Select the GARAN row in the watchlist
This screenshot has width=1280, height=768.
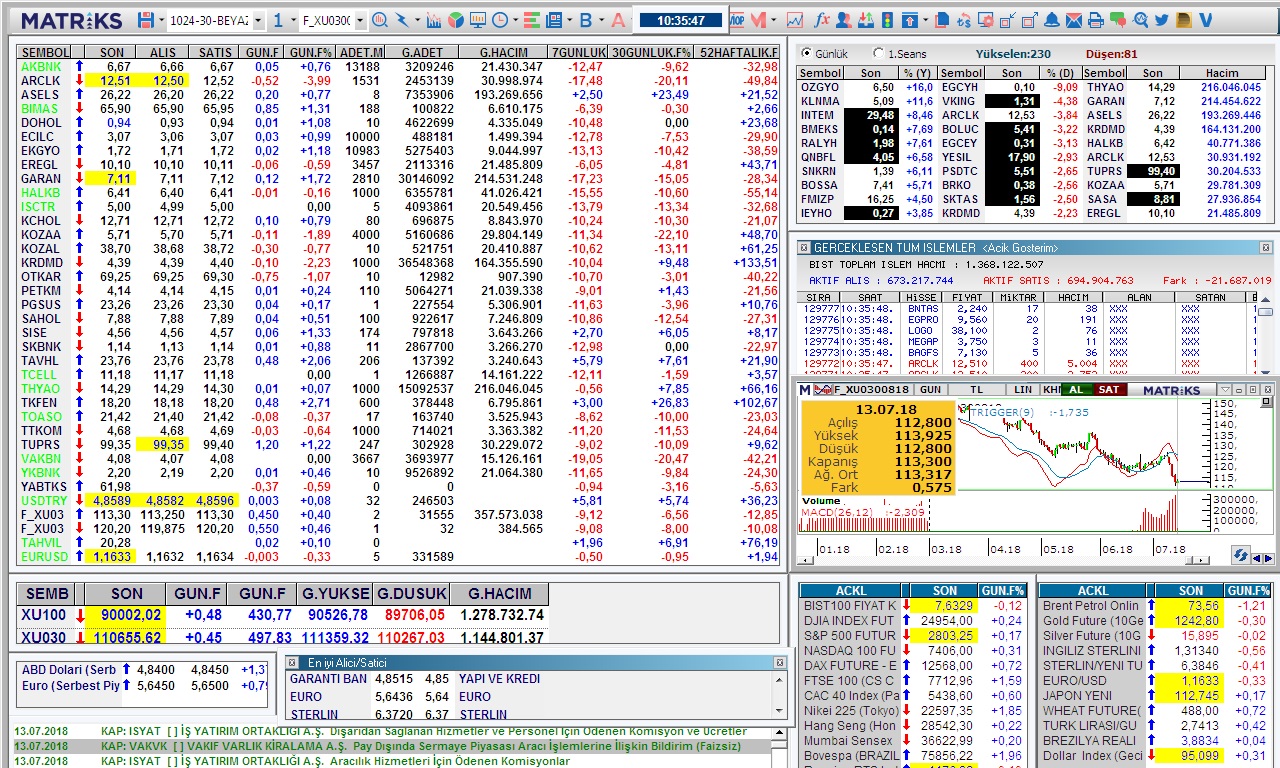[x=398, y=178]
